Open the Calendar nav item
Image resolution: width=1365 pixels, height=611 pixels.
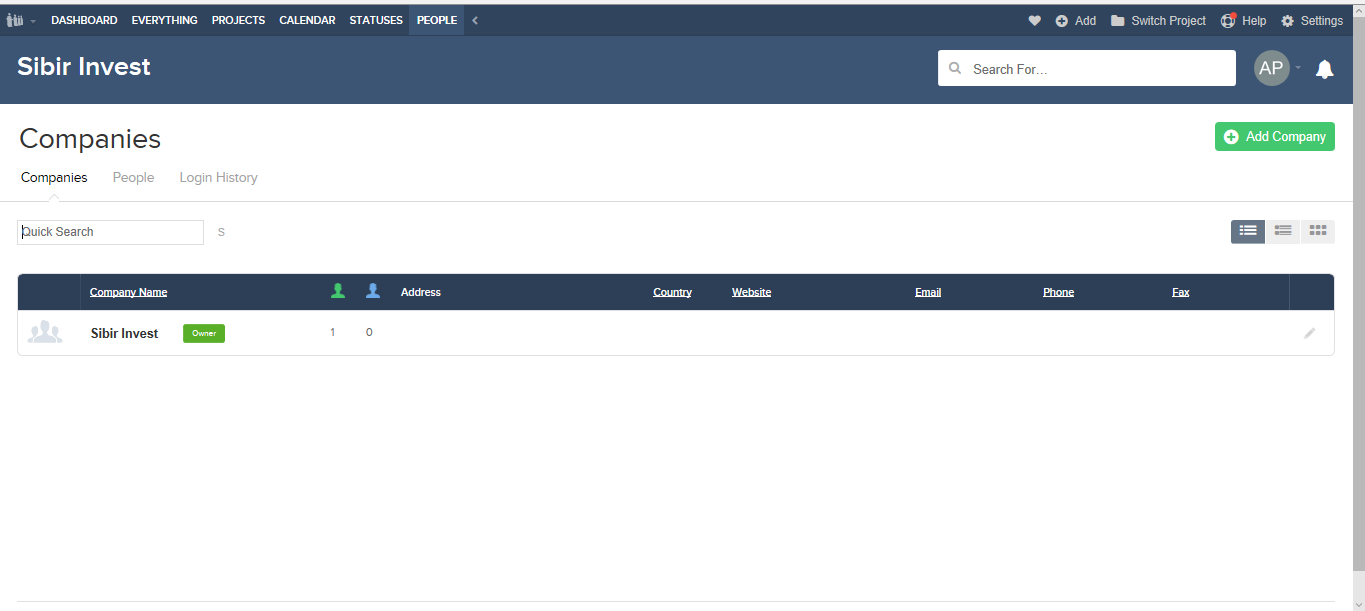coord(307,20)
